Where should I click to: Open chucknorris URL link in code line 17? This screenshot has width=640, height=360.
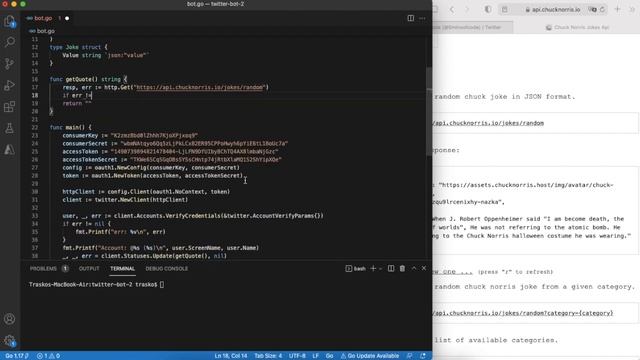click(x=200, y=87)
